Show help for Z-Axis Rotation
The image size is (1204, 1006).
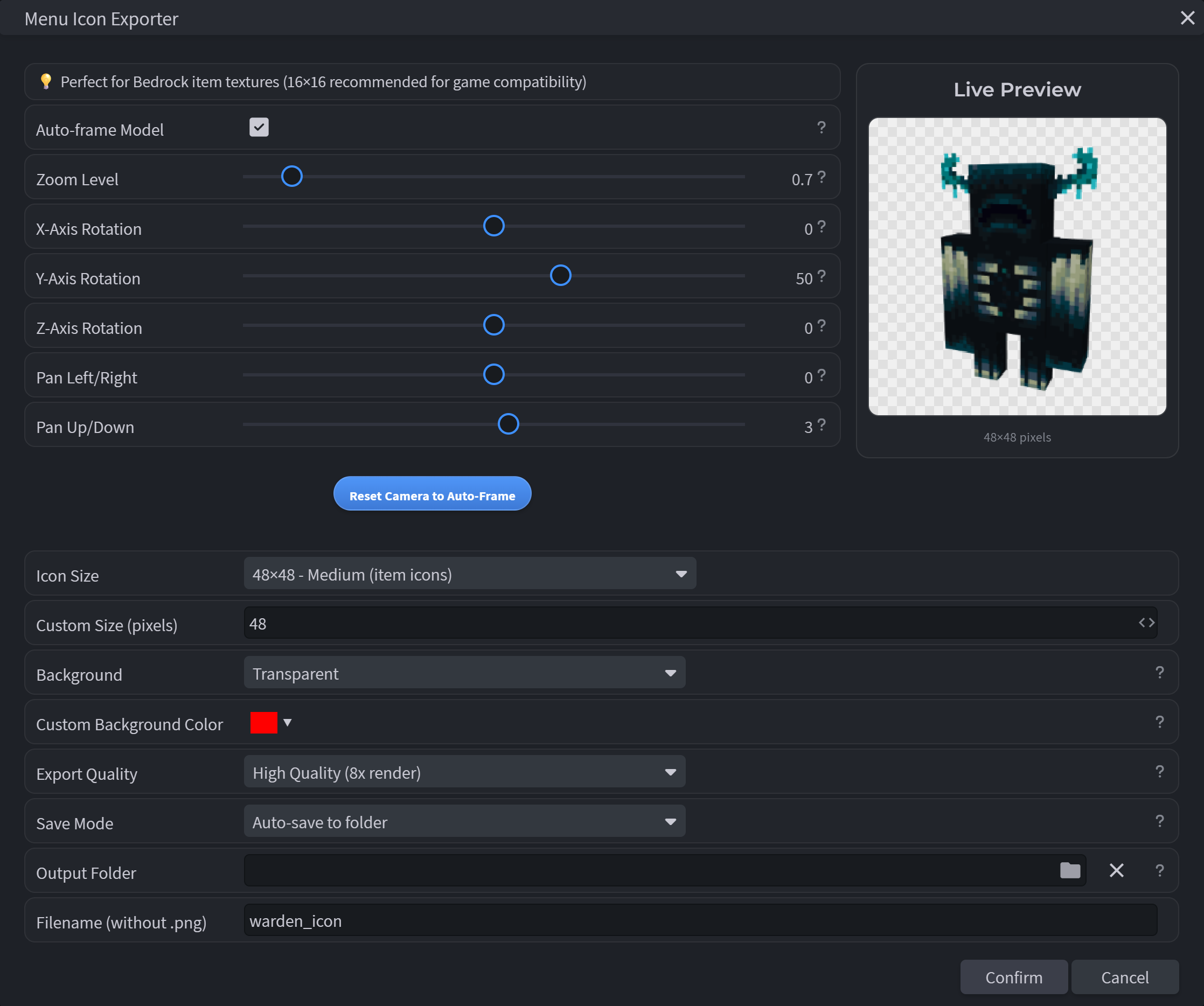(x=821, y=326)
